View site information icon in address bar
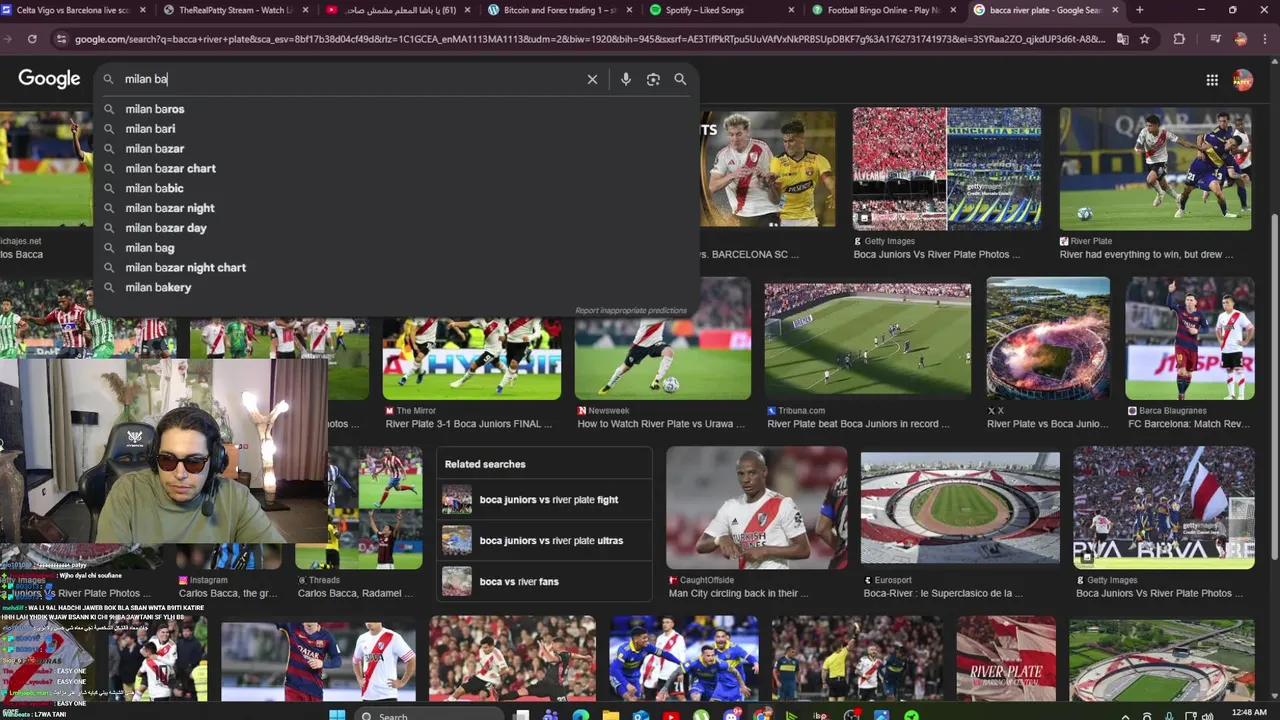This screenshot has height=720, width=1280. [62, 39]
